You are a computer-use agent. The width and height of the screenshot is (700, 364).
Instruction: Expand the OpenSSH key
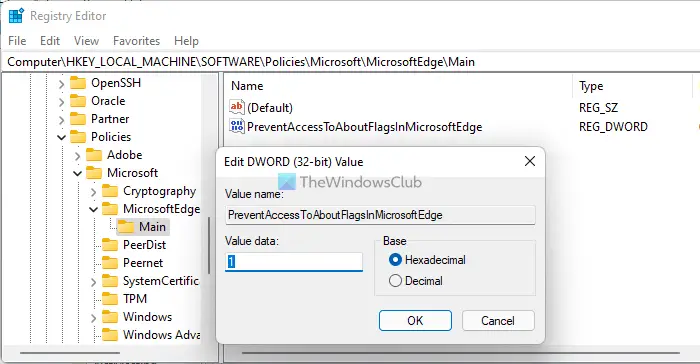61,84
